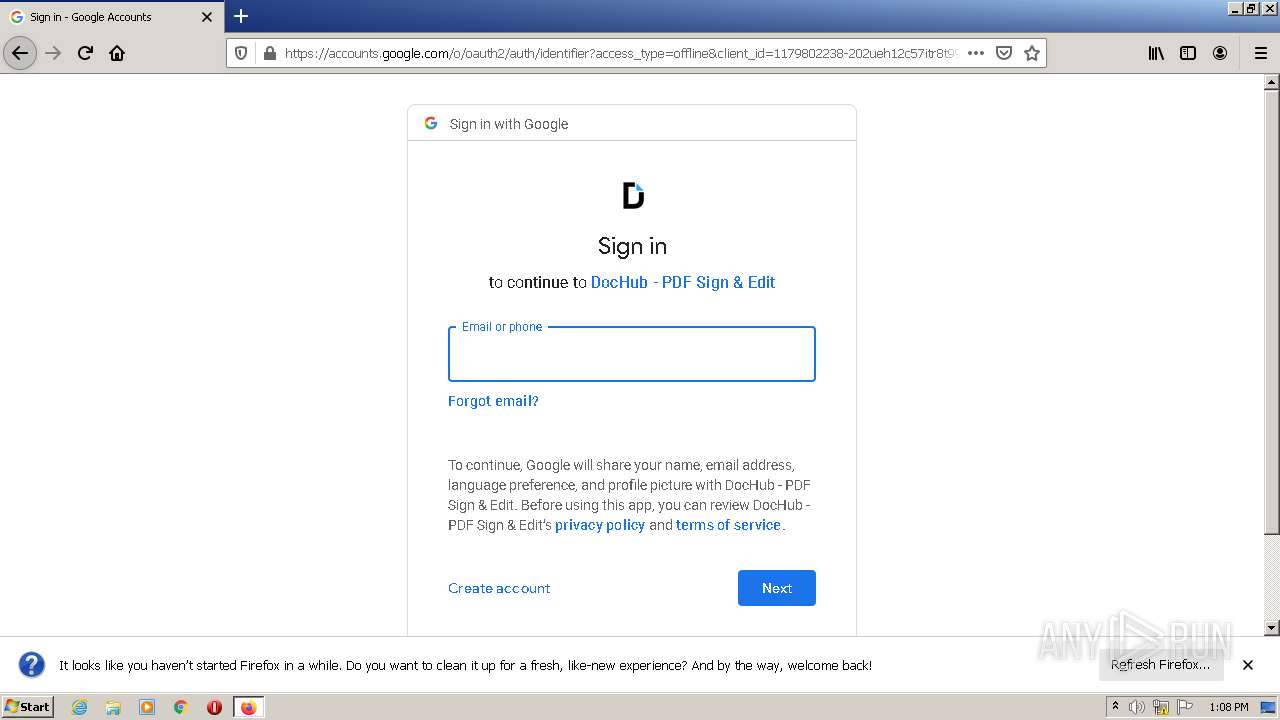This screenshot has width=1280, height=720.
Task: Show hidden system tray icons
Action: [1115, 707]
